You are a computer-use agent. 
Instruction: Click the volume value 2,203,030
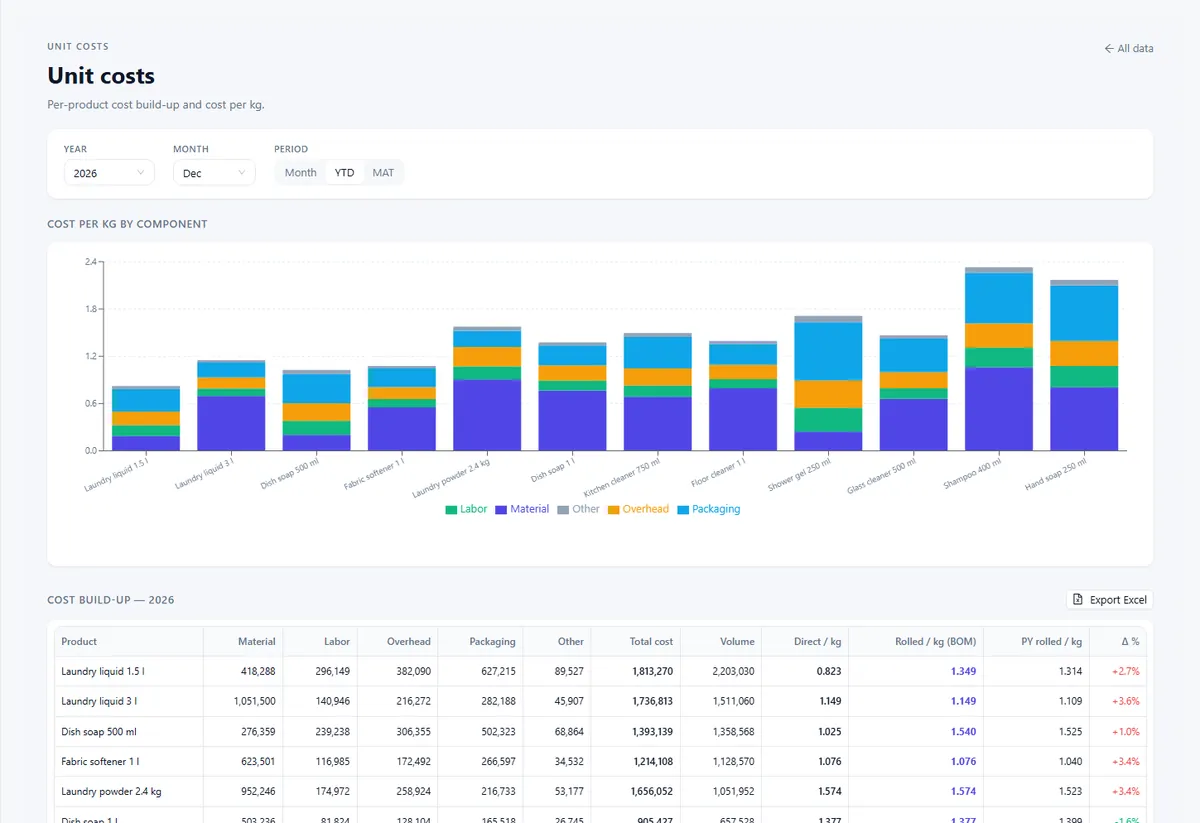coord(733,671)
